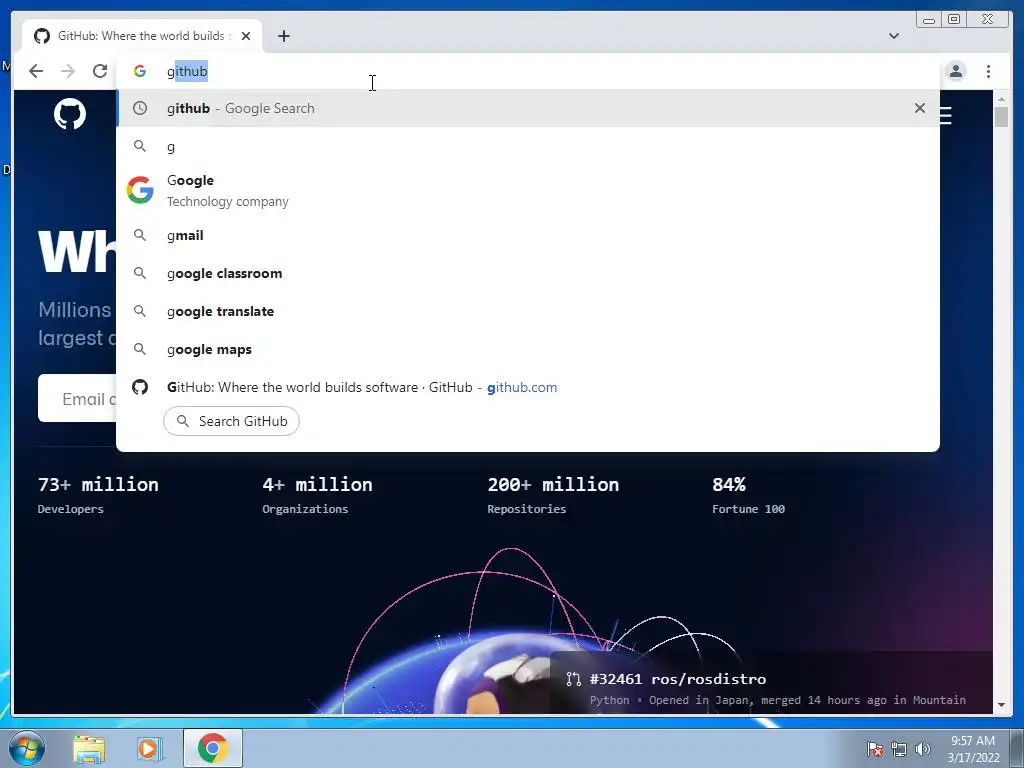Open a new tab with plus button
Image resolution: width=1024 pixels, height=768 pixels.
click(283, 36)
